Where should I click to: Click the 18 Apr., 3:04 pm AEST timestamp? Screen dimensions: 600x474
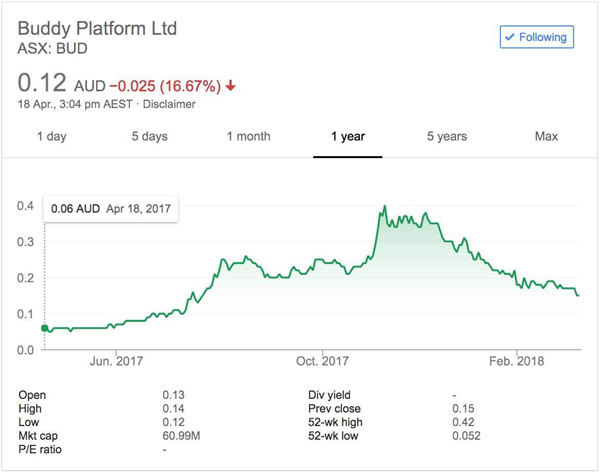point(75,104)
